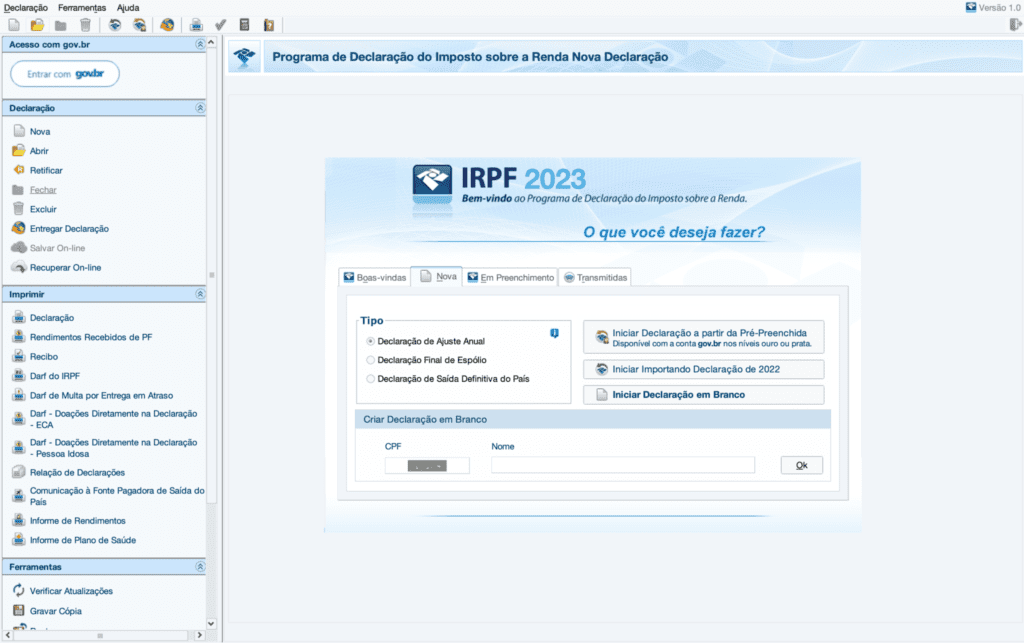Image resolution: width=1024 pixels, height=643 pixels.
Task: Click the Nome input field
Action: [x=623, y=465]
